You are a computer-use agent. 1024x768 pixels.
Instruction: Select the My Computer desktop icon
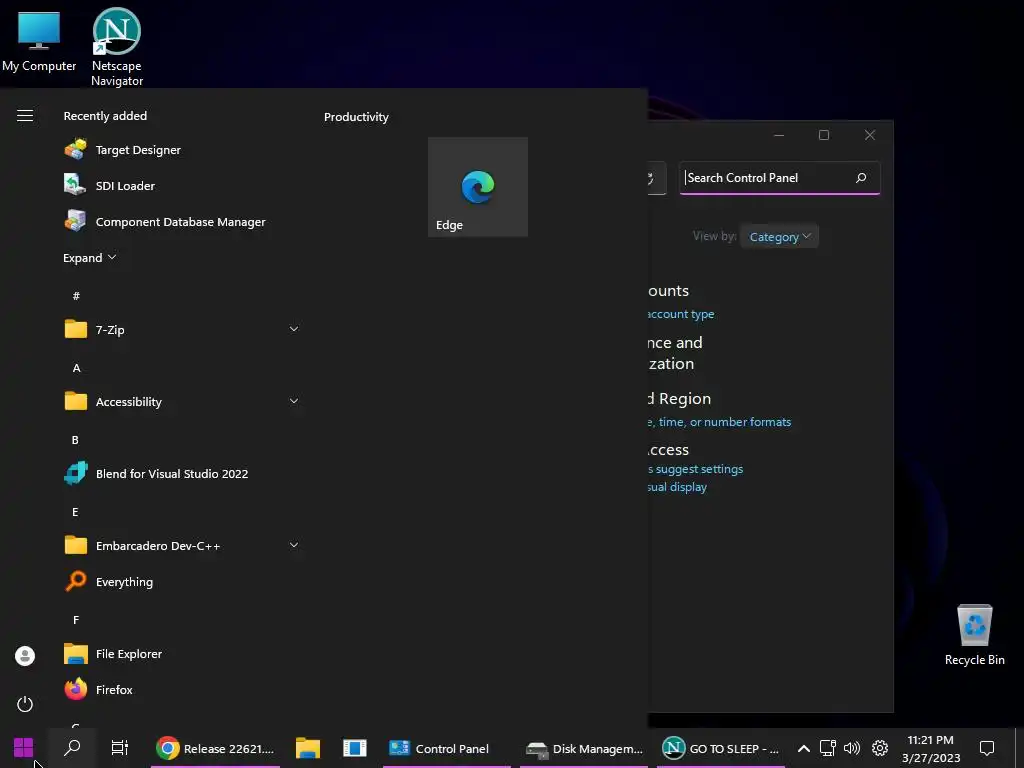point(39,40)
